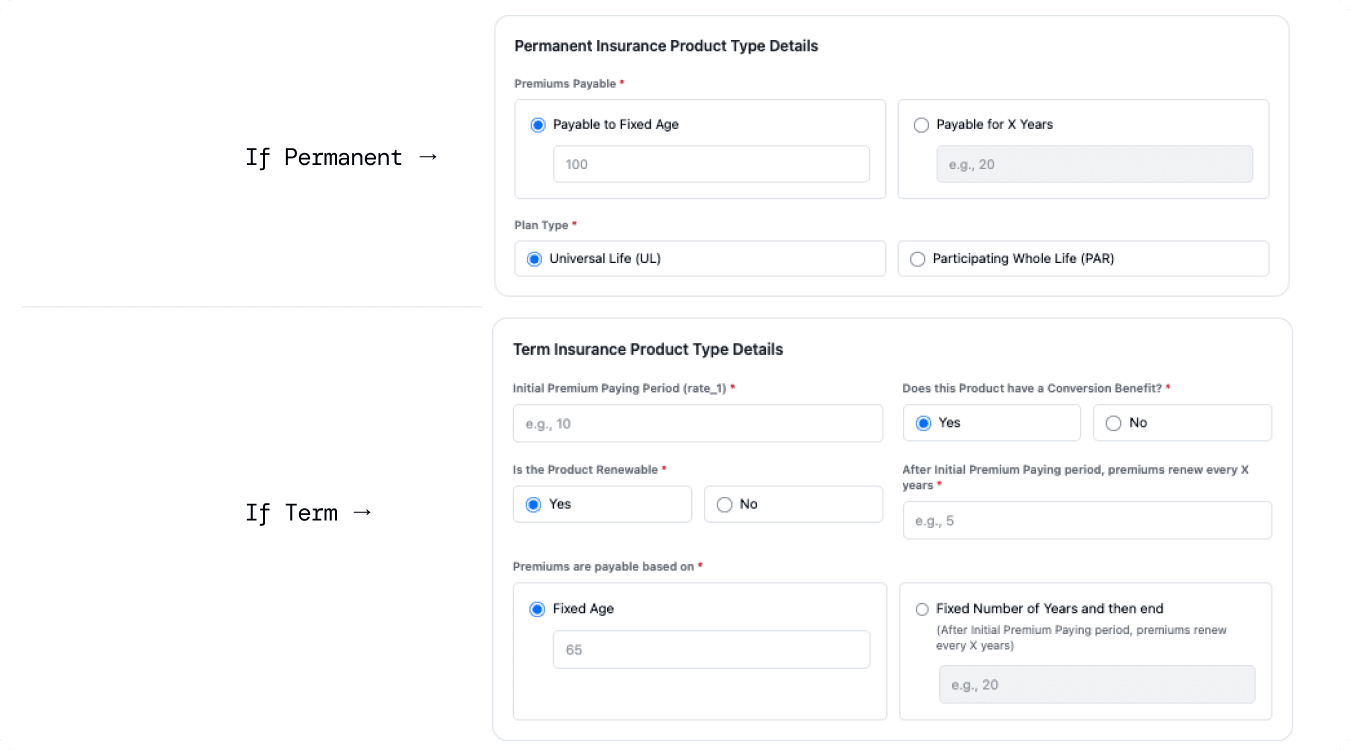Click the Permanent Insurance Product Type Details heading
This screenshot has height=750, width=1350.
(666, 46)
